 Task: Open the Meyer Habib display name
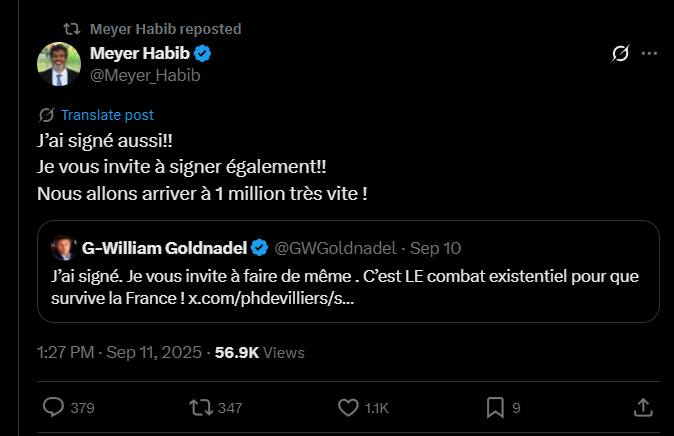[x=138, y=53]
